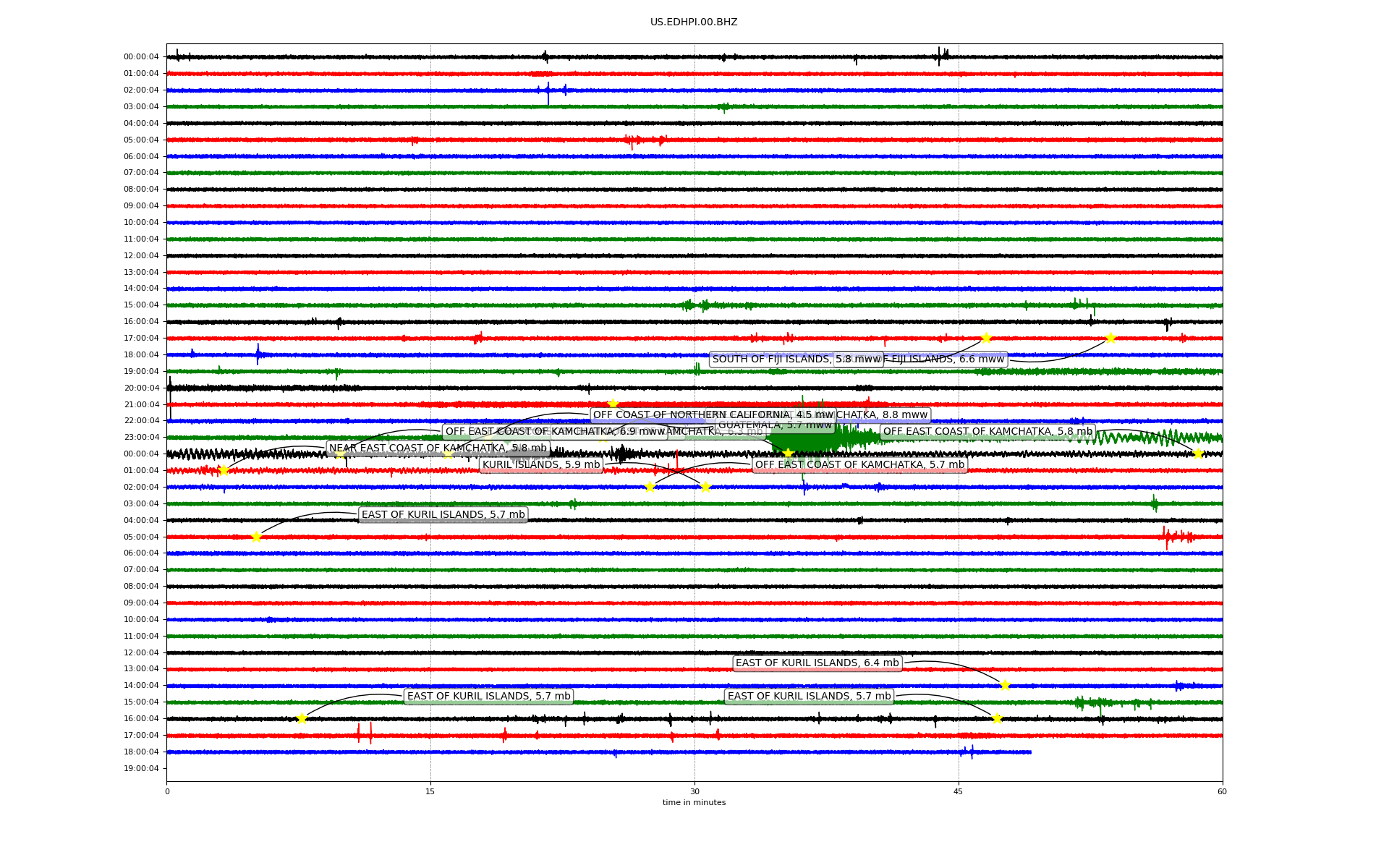Click the 23:00:04 row time label

[141, 437]
